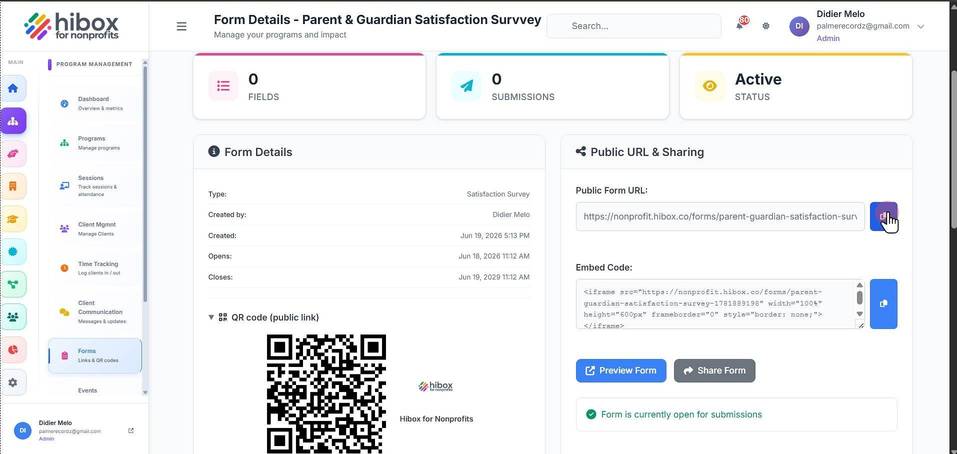The height and width of the screenshot is (454, 957).
Task: Click 'palmerecordz@gmail.com' in header
Action: tap(863, 26)
